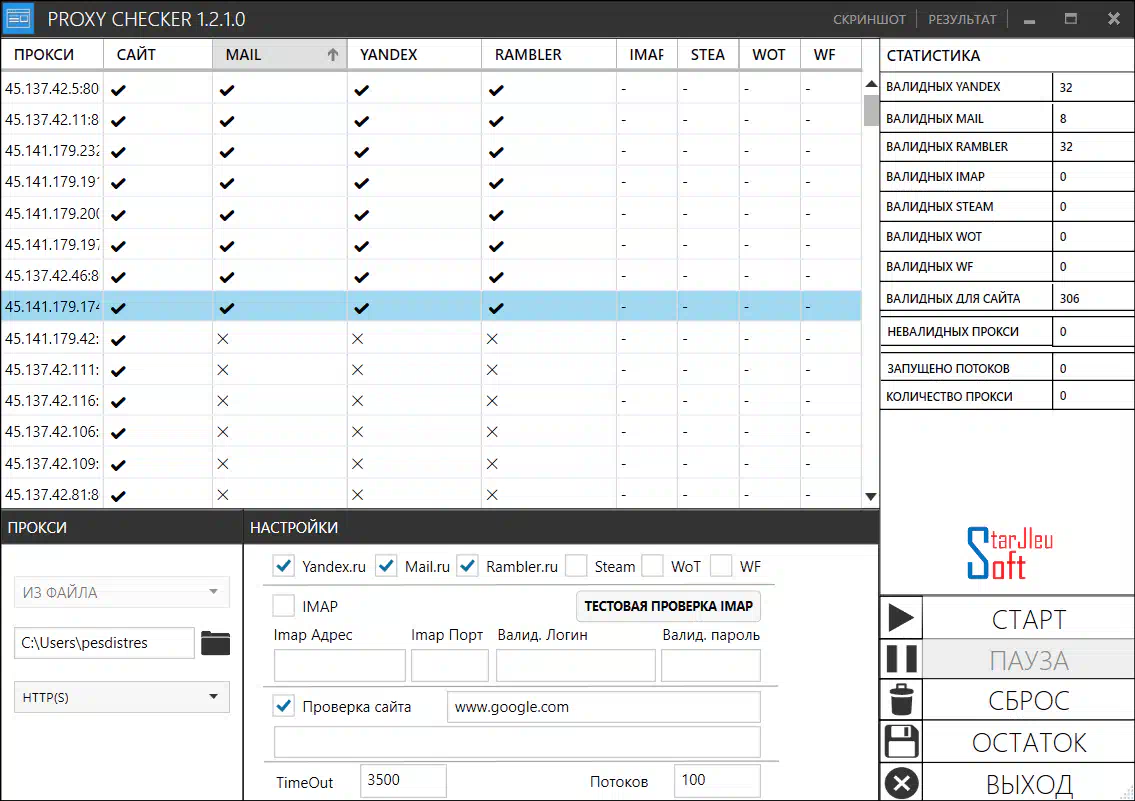The width and height of the screenshot is (1135, 801).
Task: Click the ВАЛИДНЫХ MAIL statistic label
Action: pyautogui.click(x=934, y=118)
